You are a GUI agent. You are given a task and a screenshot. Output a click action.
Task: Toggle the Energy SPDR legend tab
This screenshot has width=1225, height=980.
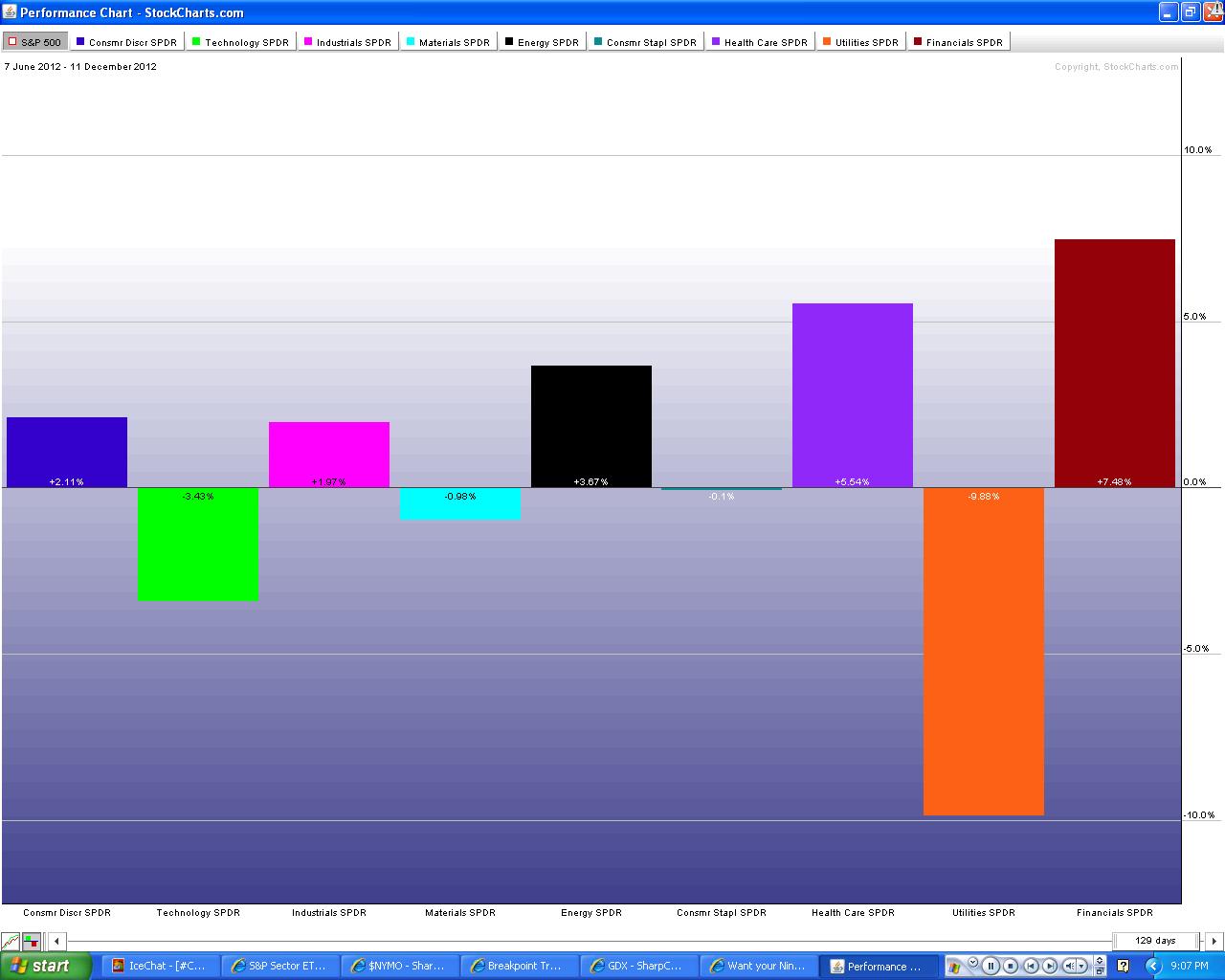(542, 42)
